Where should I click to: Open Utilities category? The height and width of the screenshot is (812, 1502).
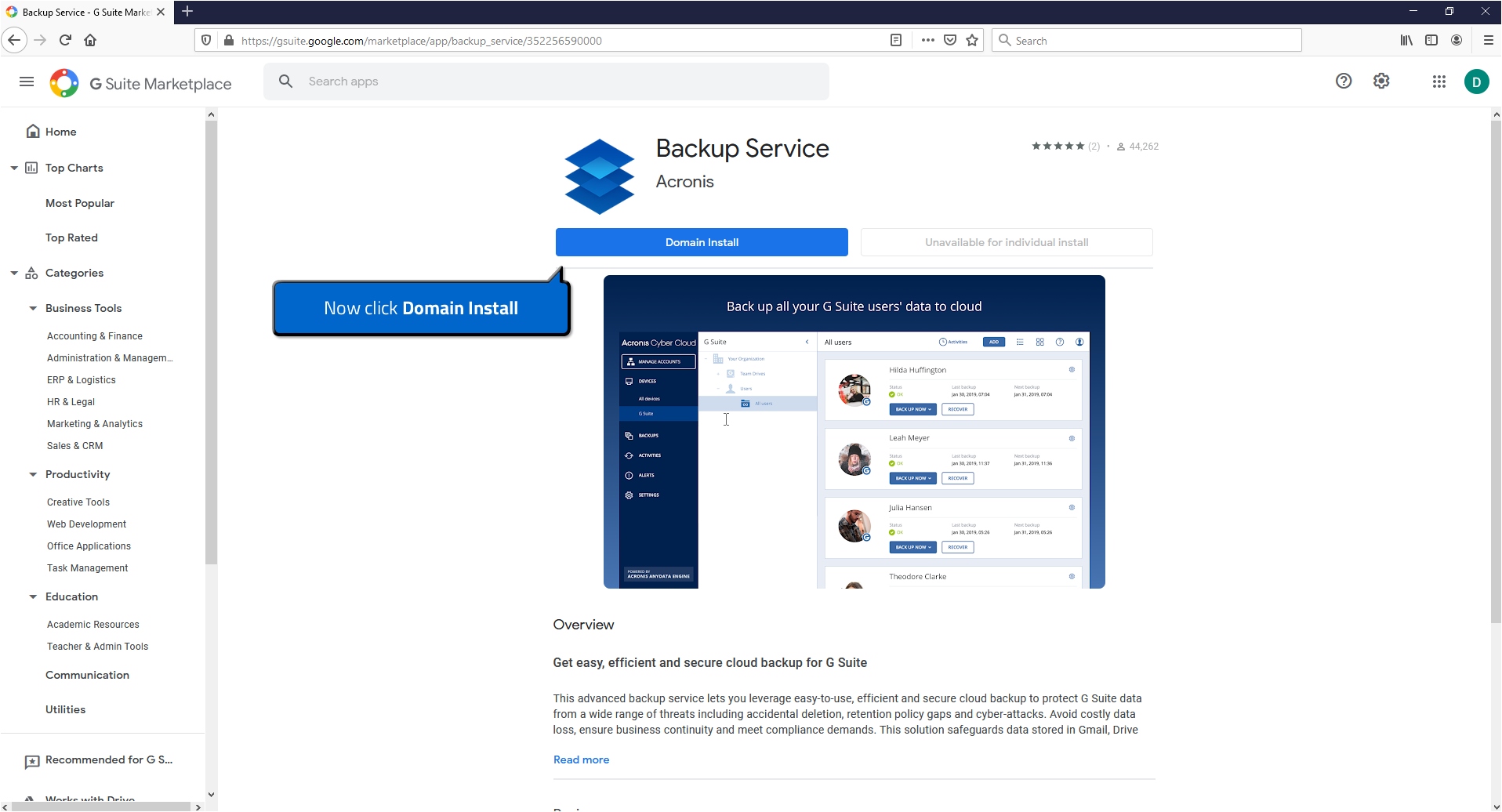tap(65, 709)
